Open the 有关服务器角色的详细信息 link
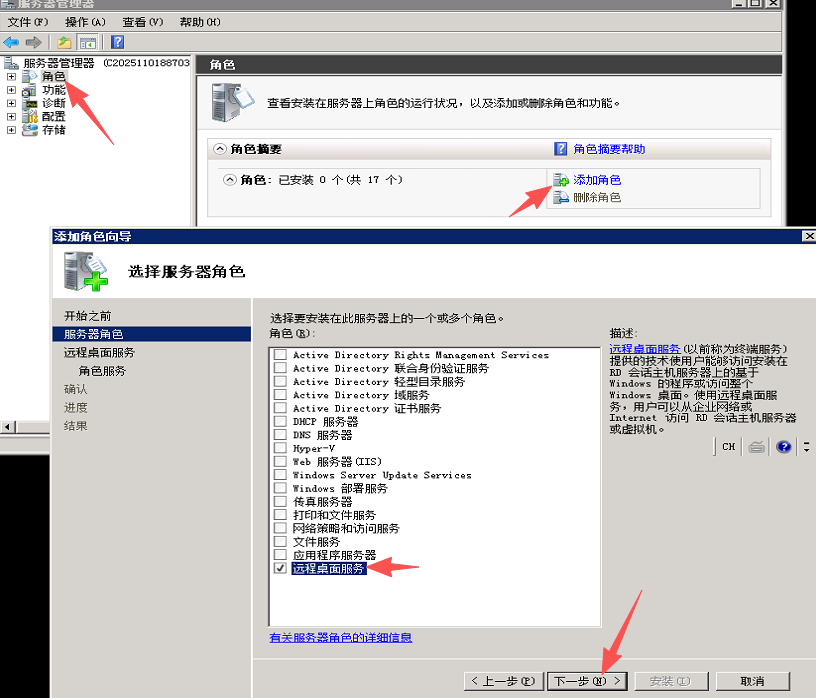This screenshot has width=816, height=698. [x=340, y=637]
